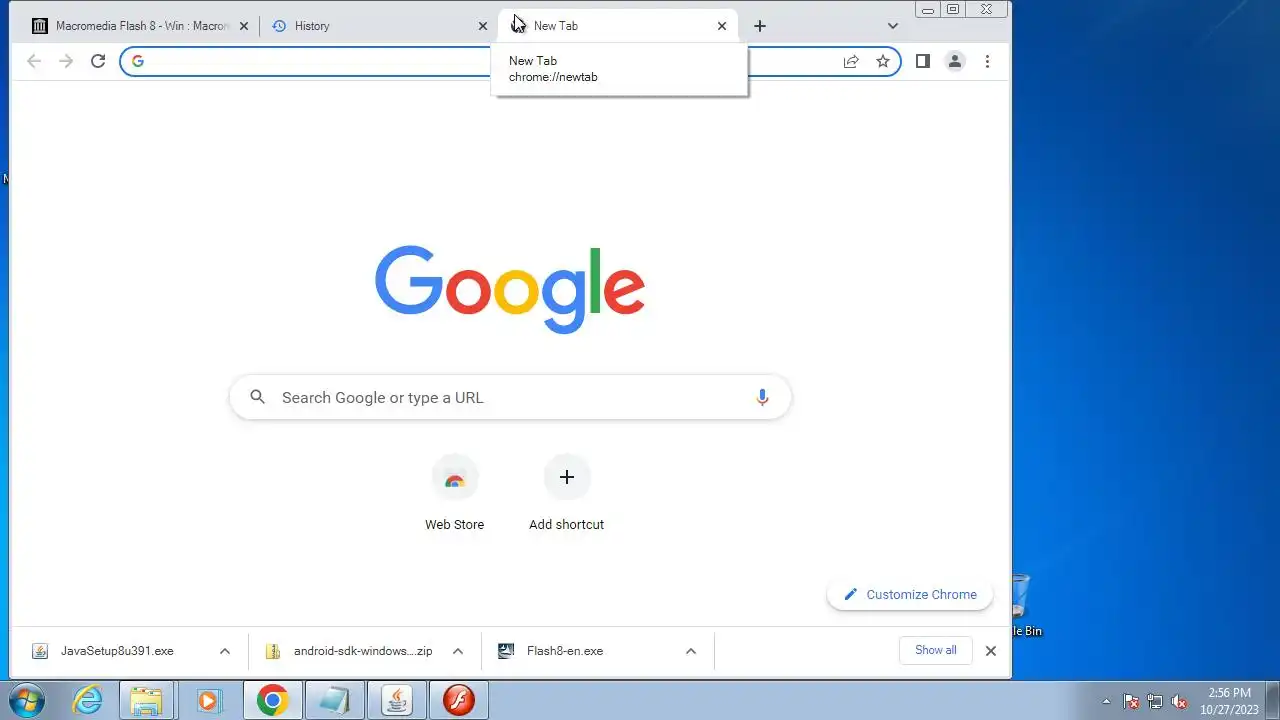
Task: Click the volume muted tray icon
Action: (x=1179, y=701)
